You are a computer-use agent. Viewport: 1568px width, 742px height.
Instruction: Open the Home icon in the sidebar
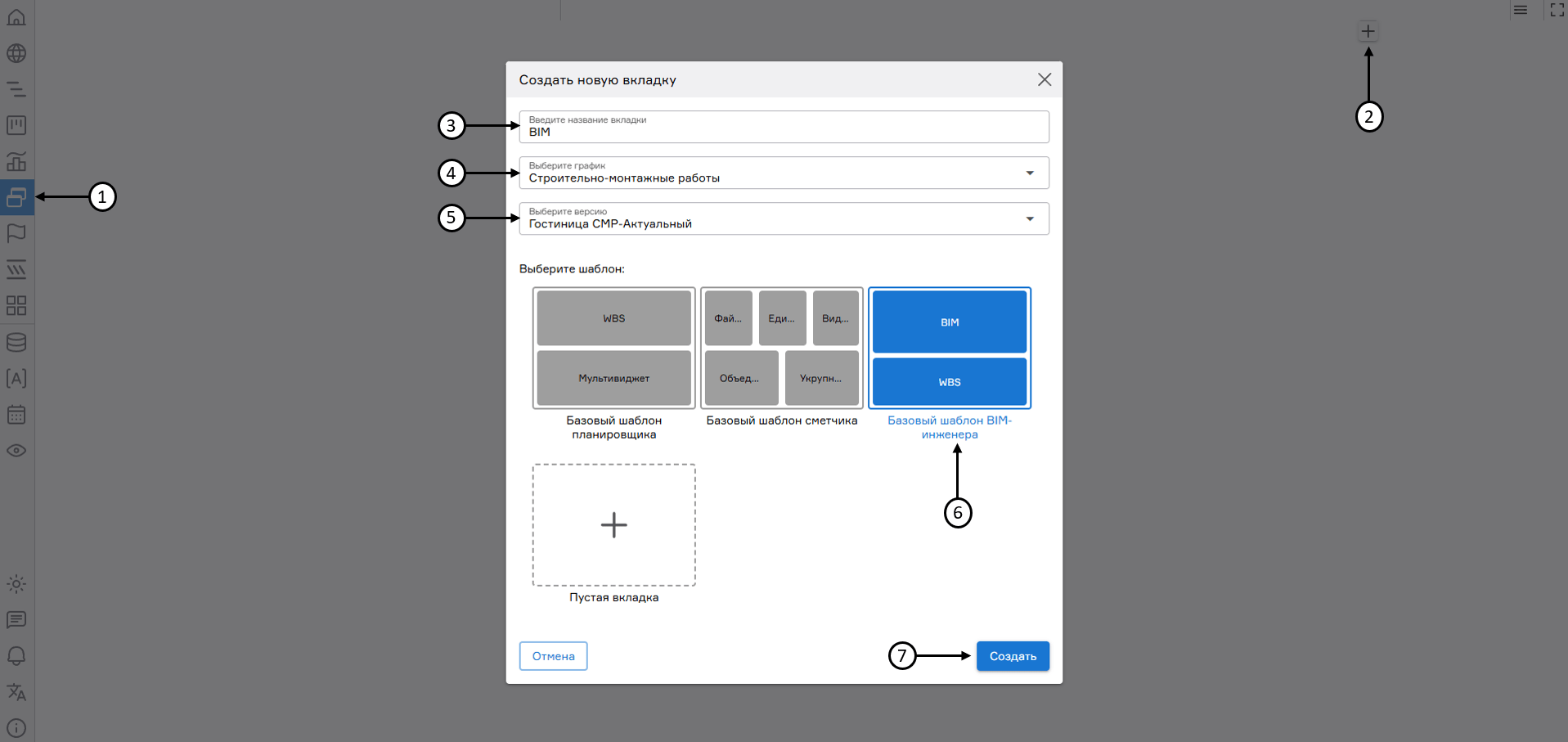(16, 17)
